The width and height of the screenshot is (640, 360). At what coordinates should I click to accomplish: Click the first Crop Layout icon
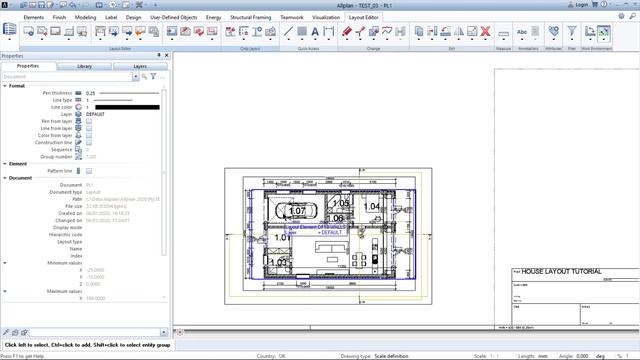coord(230,31)
